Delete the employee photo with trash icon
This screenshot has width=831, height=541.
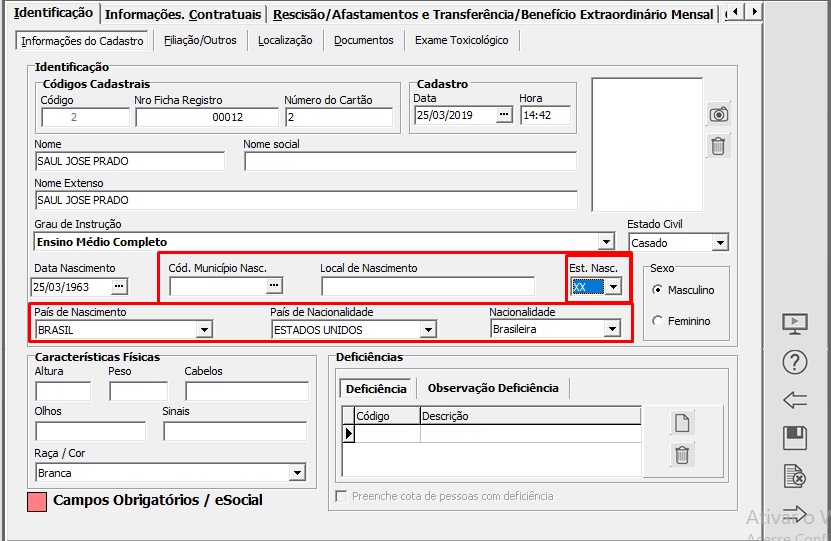pos(718,146)
